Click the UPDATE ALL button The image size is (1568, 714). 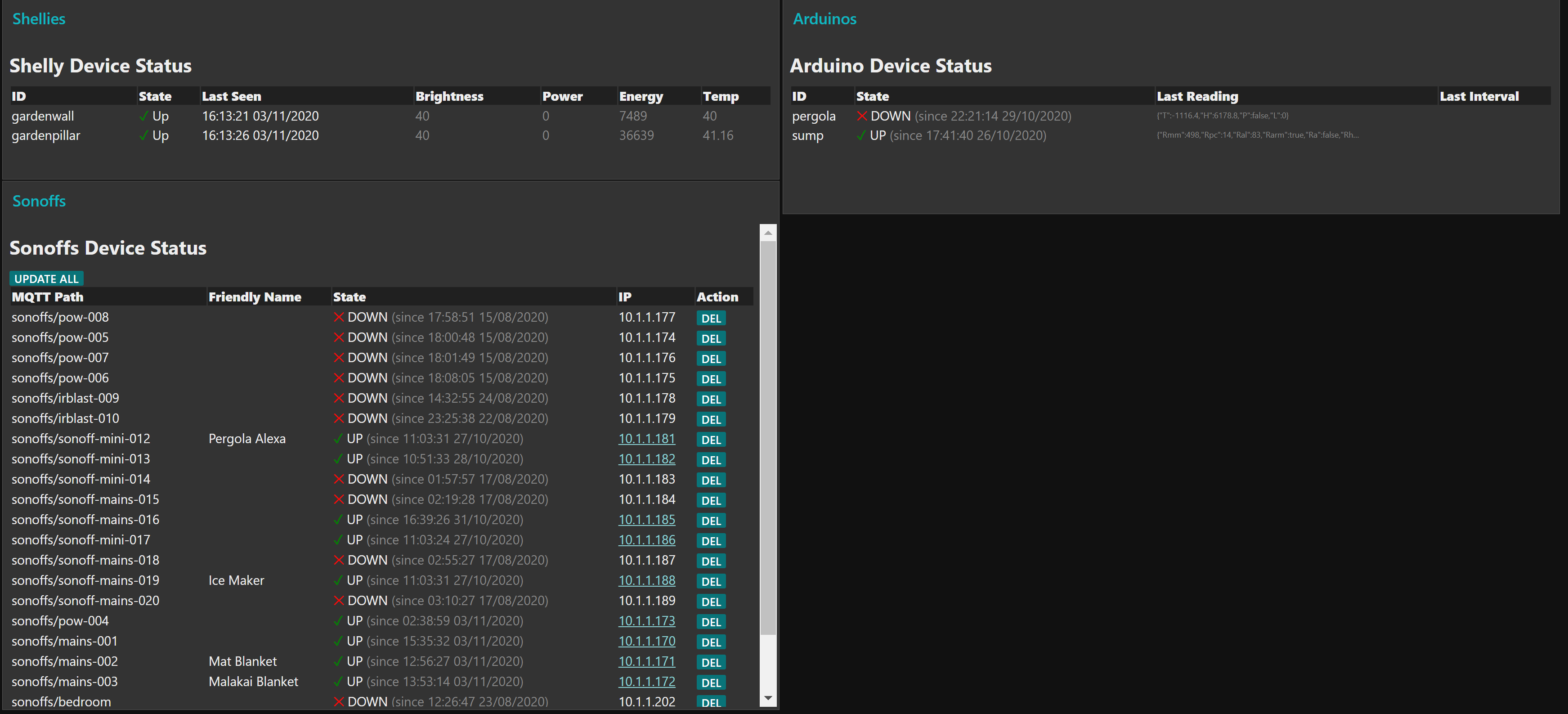pos(46,279)
